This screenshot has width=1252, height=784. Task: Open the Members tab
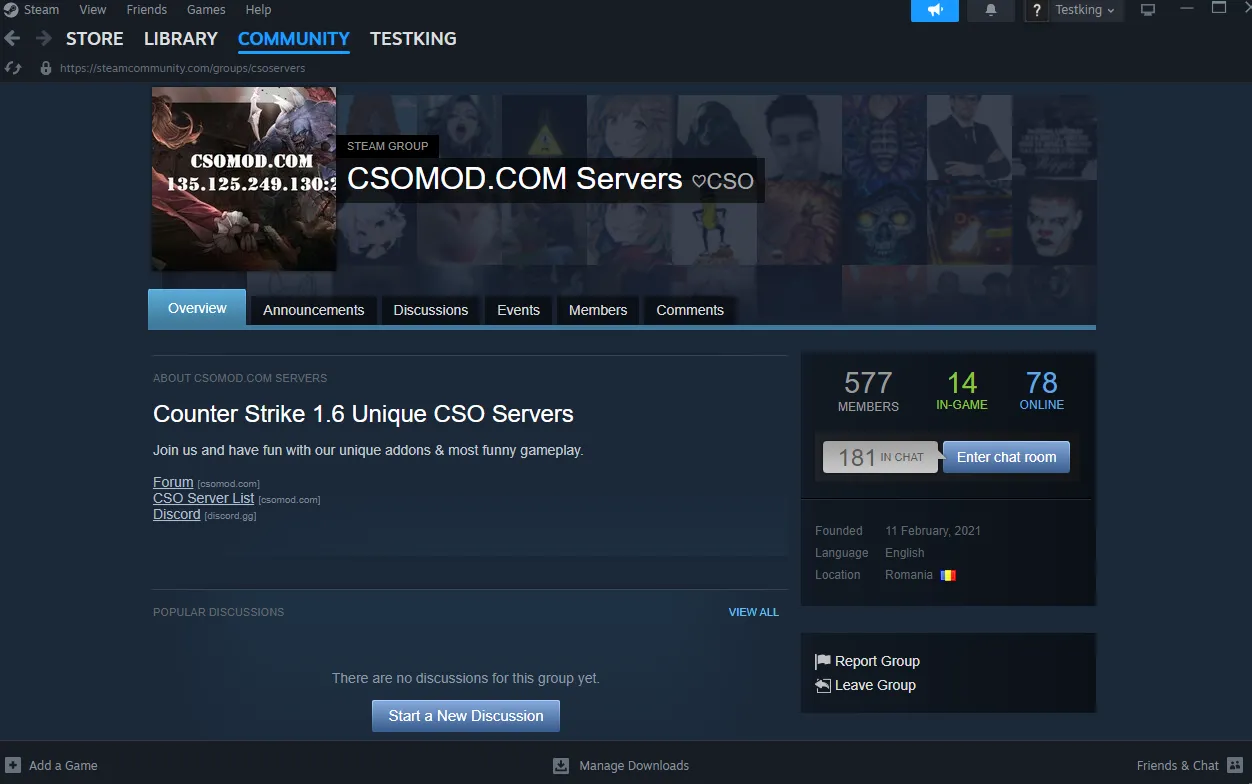(x=597, y=310)
